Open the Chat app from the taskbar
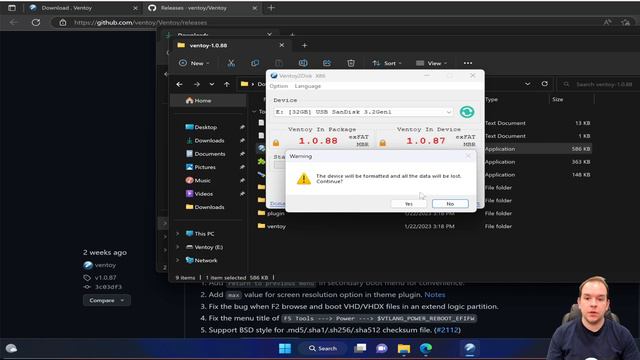This screenshot has width=640, height=360. [x=382, y=348]
